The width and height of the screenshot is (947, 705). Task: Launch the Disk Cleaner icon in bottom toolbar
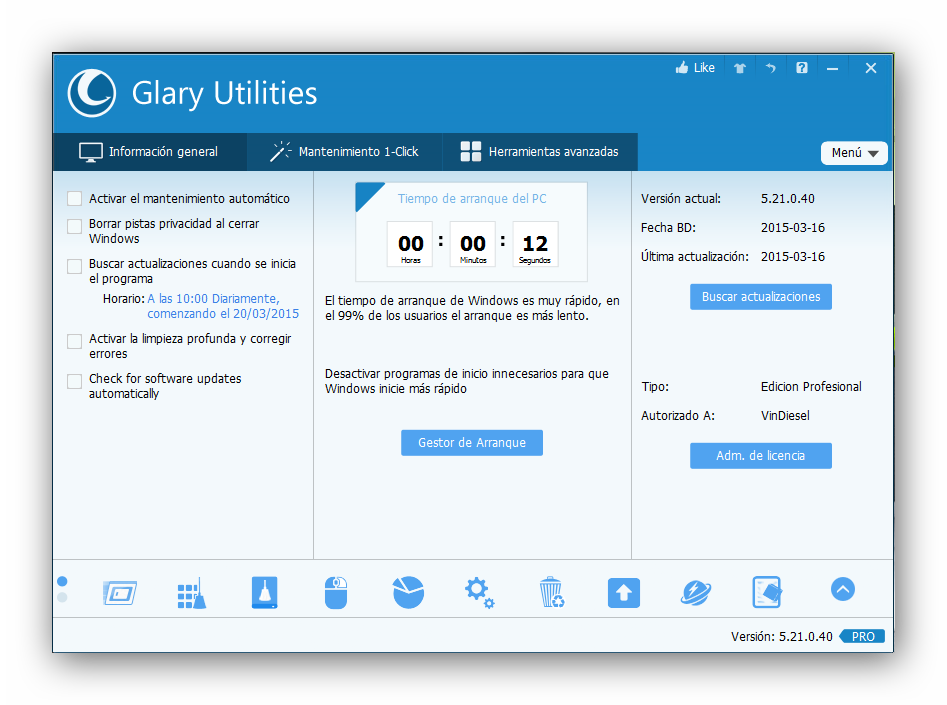tap(120, 592)
